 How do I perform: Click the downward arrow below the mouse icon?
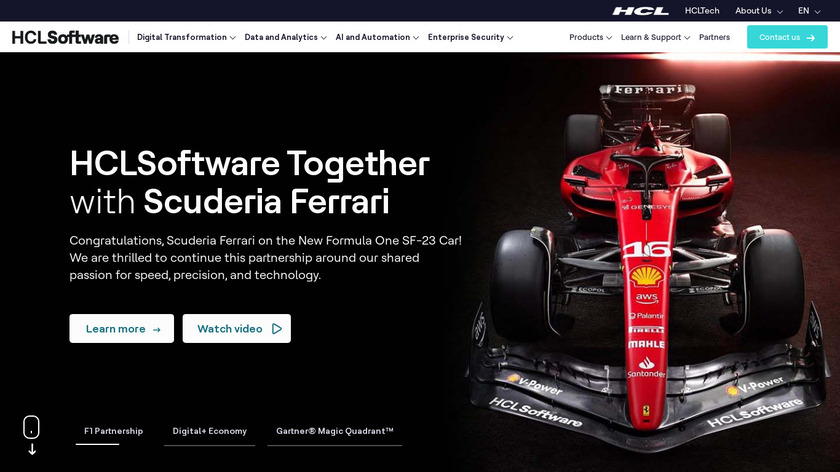[x=32, y=449]
